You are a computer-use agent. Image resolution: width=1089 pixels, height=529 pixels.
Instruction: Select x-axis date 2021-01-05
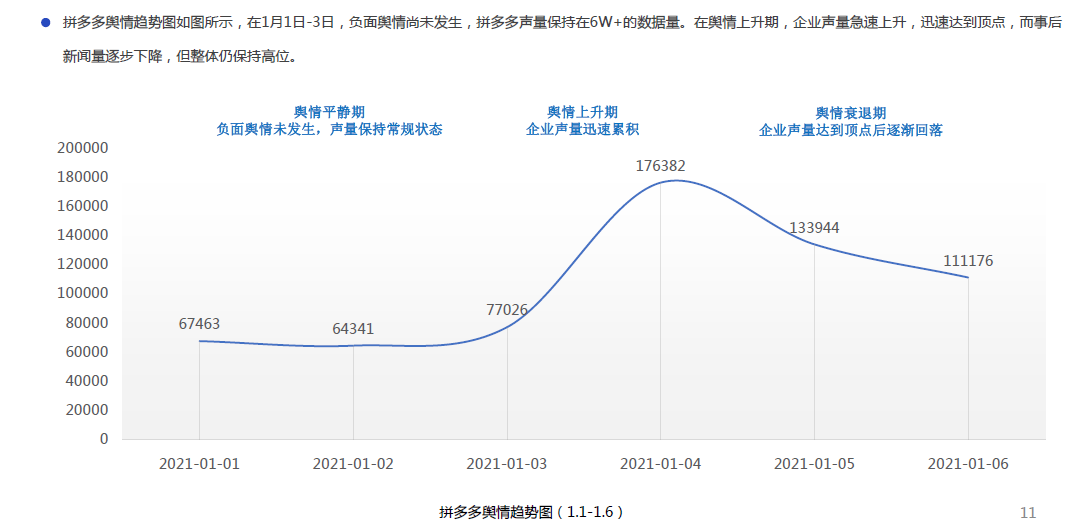pos(815,464)
